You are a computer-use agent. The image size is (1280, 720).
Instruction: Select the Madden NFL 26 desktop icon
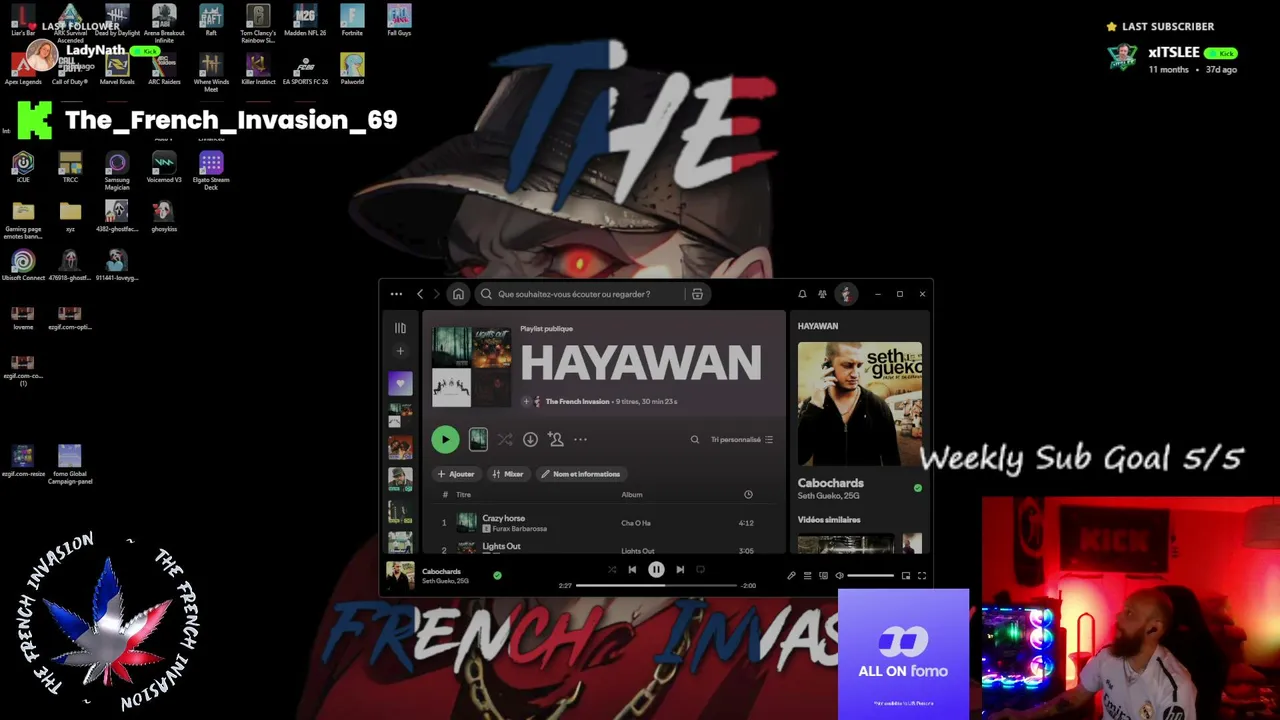[305, 21]
